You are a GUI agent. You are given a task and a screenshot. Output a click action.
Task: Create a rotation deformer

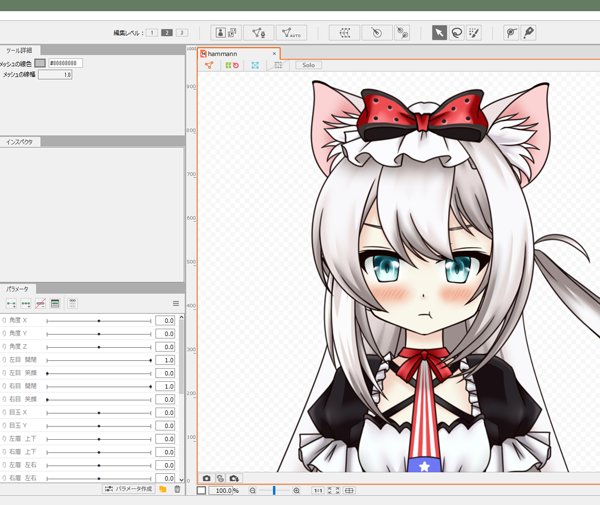tap(377, 33)
